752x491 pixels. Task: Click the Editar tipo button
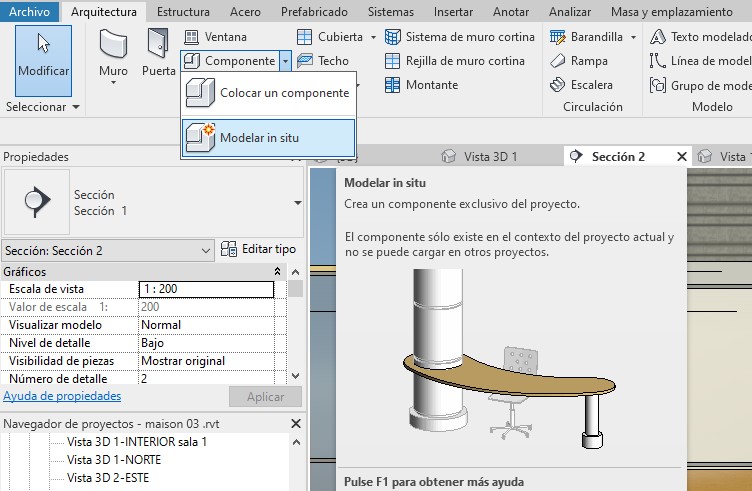coord(259,249)
